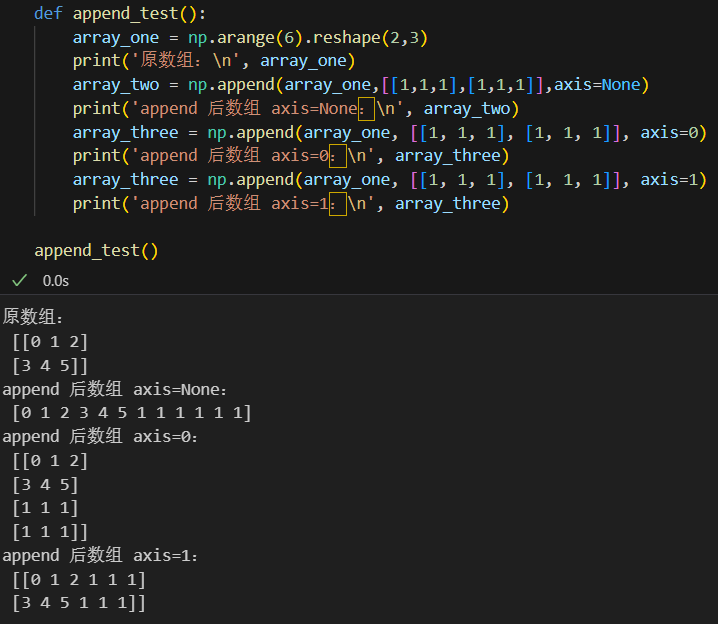Click the print line with 'axis=1:' string
The image size is (718, 624).
(x=291, y=204)
